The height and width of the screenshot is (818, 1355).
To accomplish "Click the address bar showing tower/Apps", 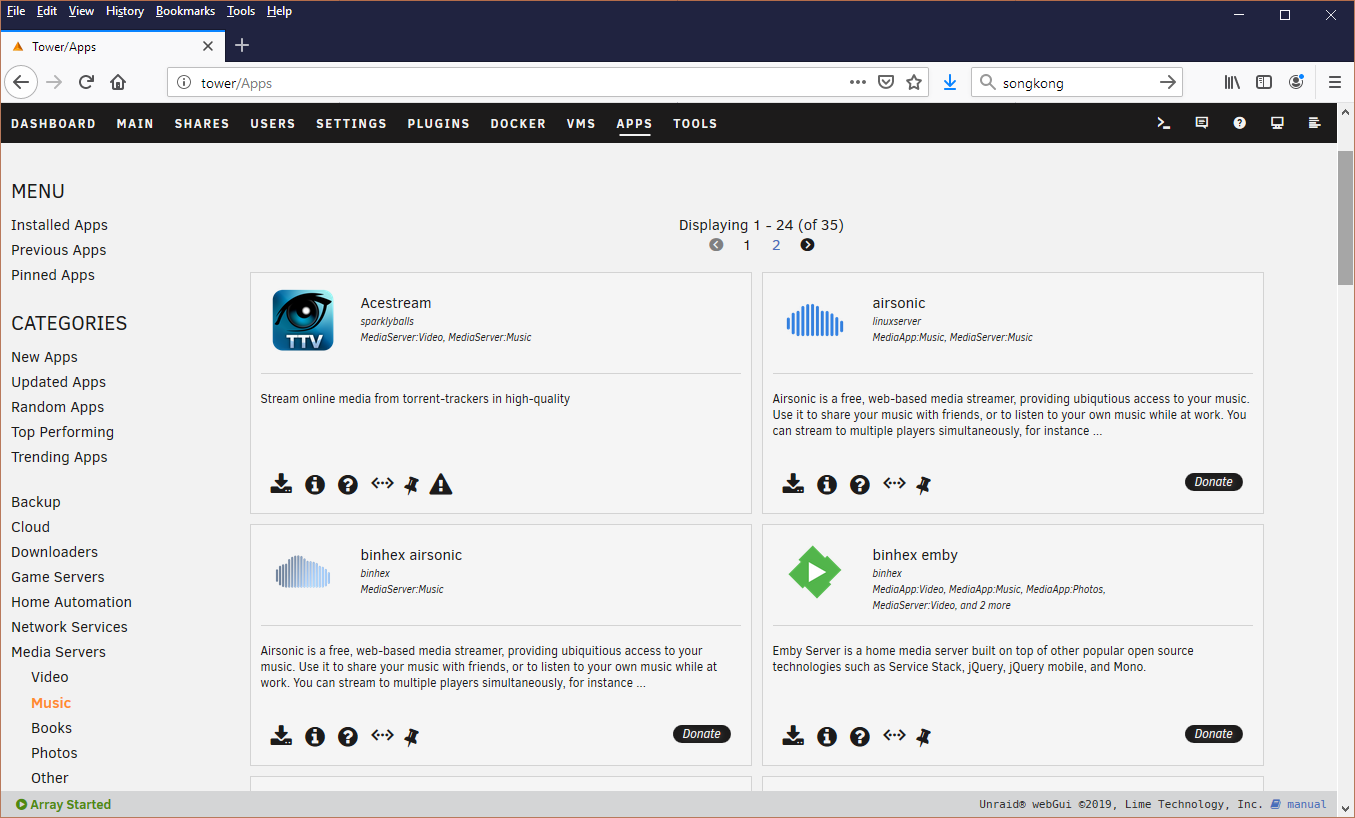I will pyautogui.click(x=548, y=83).
